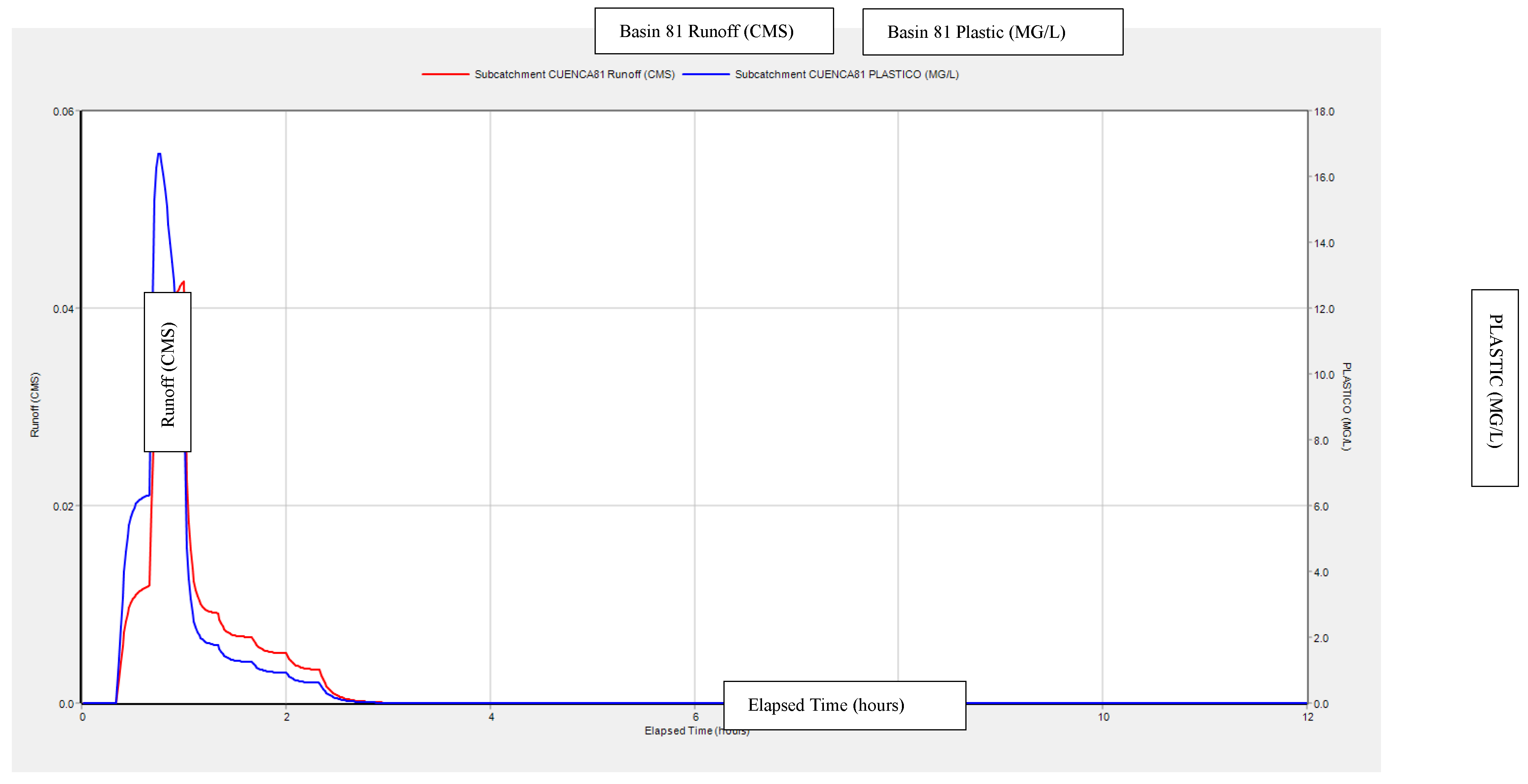
Task: Select the blue PLASTICO legend line sample
Action: (707, 75)
